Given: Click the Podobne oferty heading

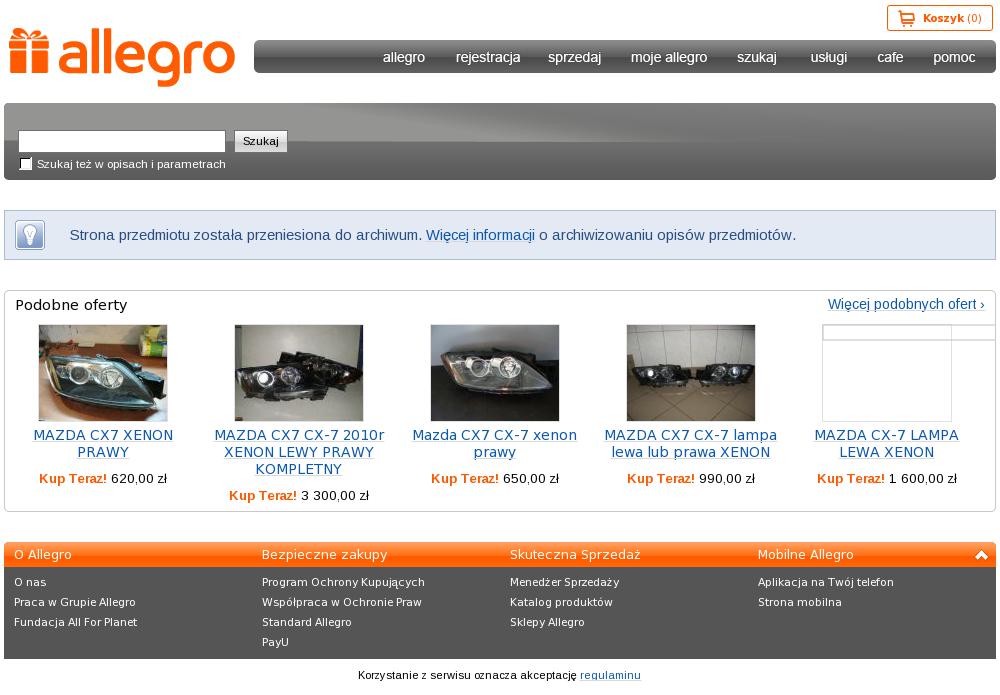Looking at the screenshot, I should (x=71, y=305).
